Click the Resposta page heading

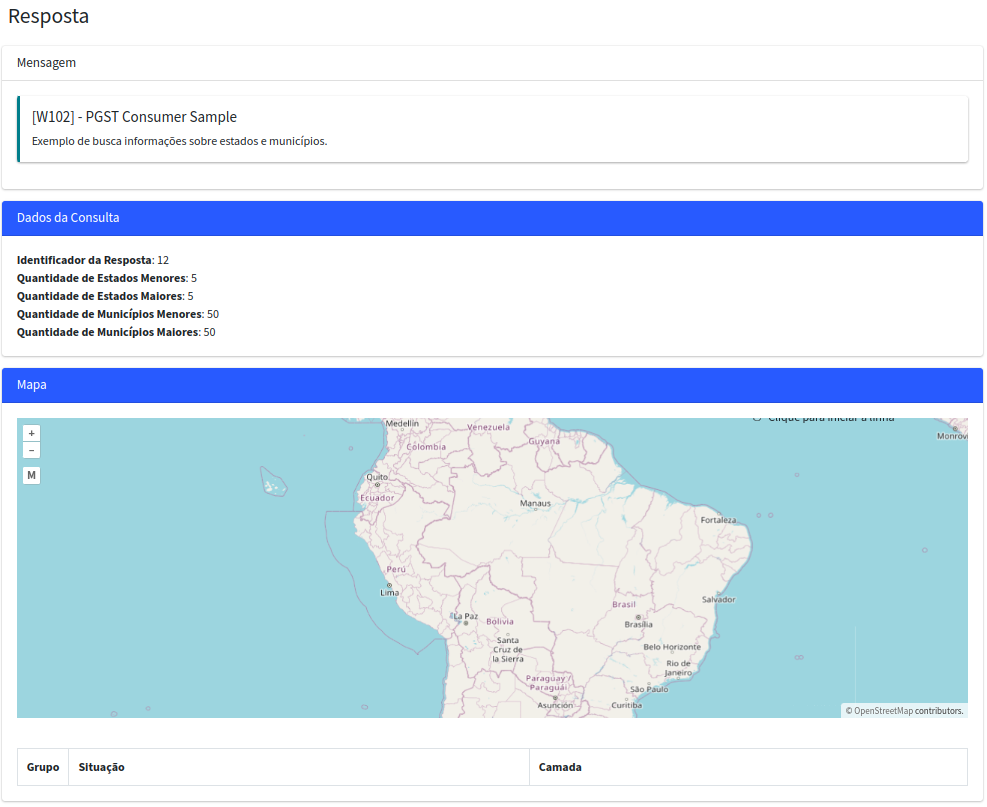48,16
